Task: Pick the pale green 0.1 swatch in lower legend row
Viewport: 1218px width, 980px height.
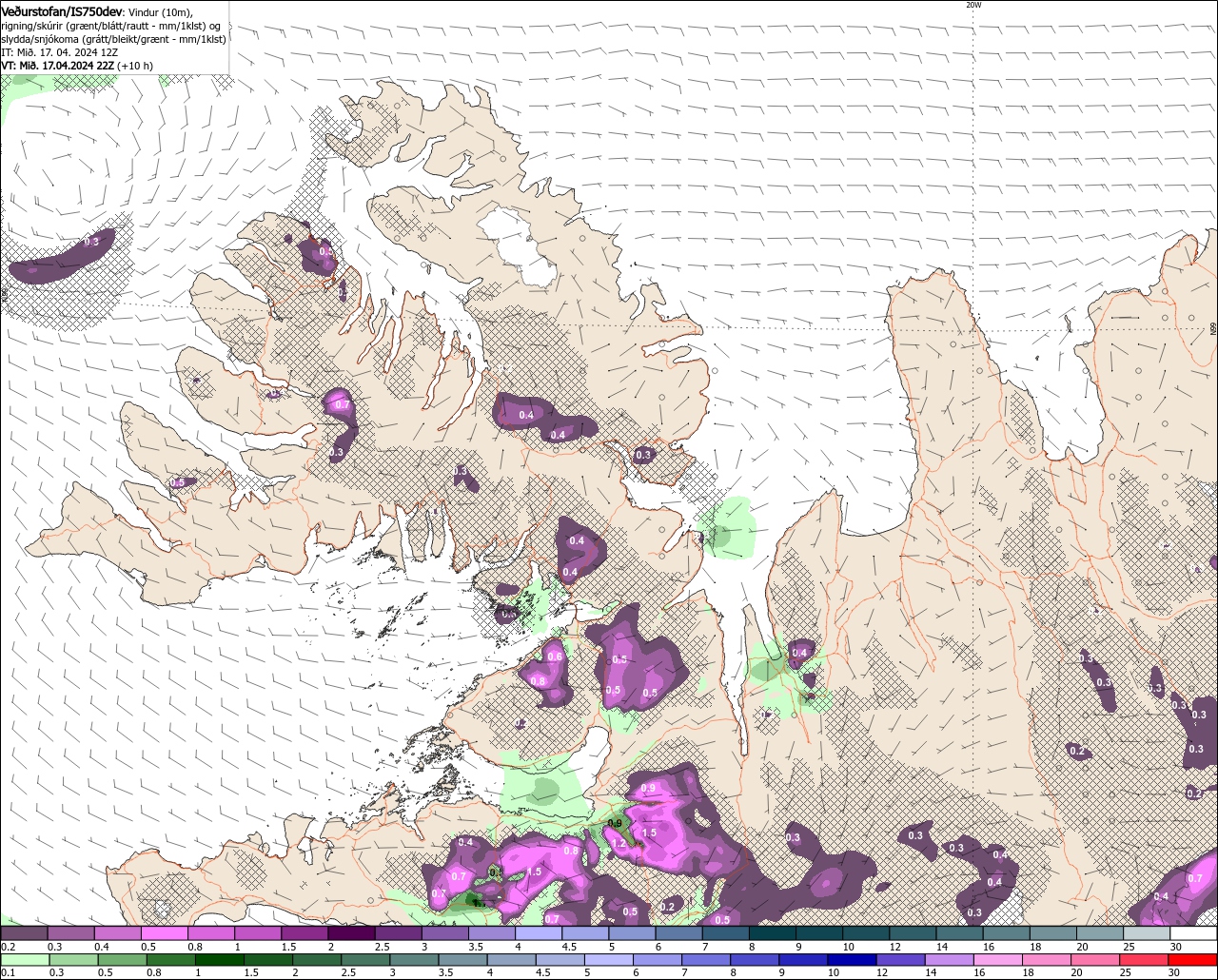Action: tap(24, 959)
